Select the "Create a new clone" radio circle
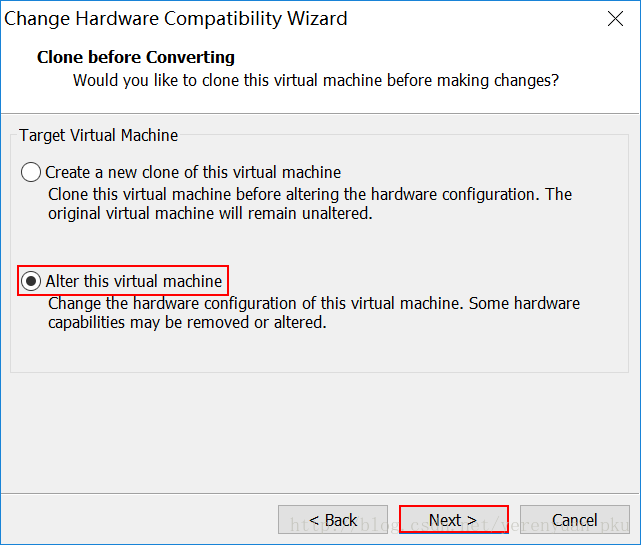Viewport: 641px width, 545px height. (x=32, y=172)
